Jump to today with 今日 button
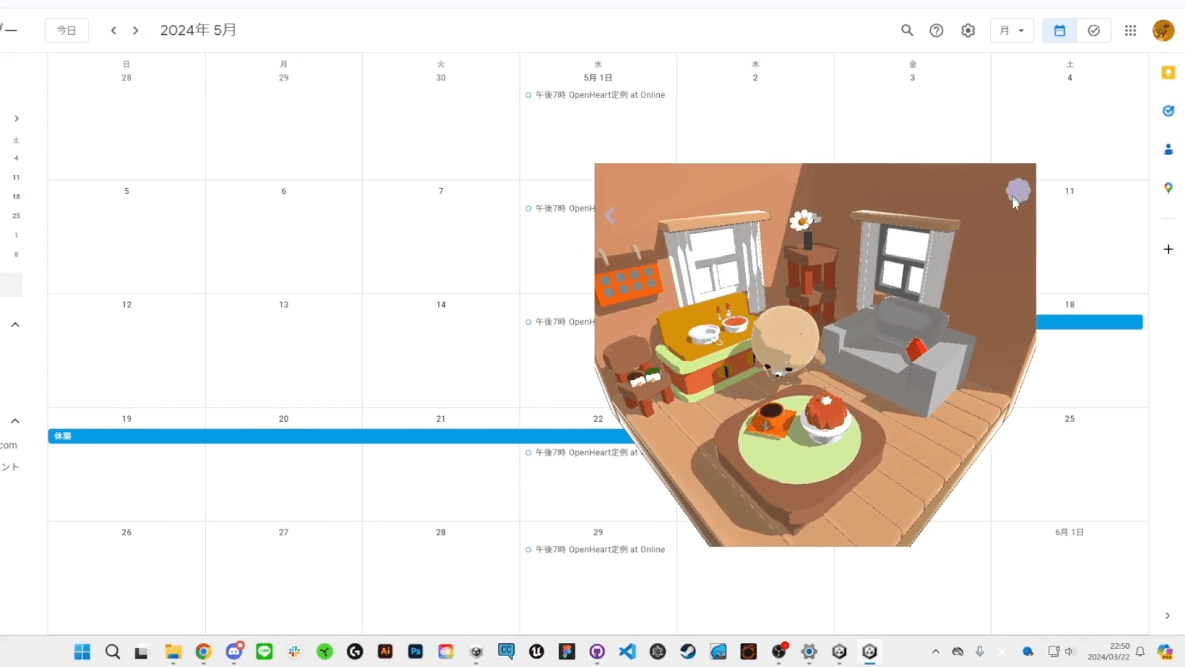The image size is (1185, 667). click(x=67, y=30)
